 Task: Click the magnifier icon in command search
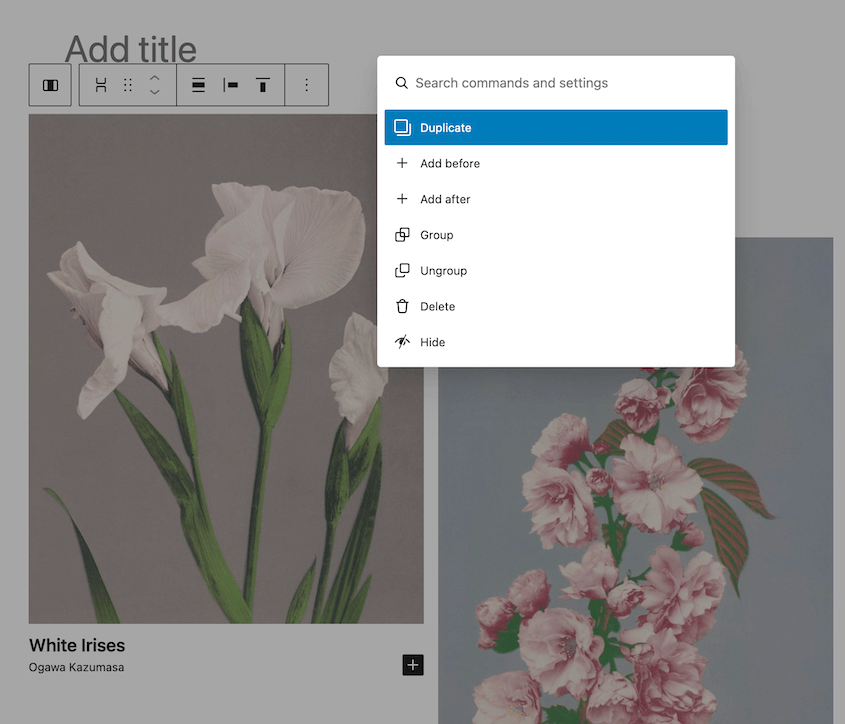[x=402, y=83]
